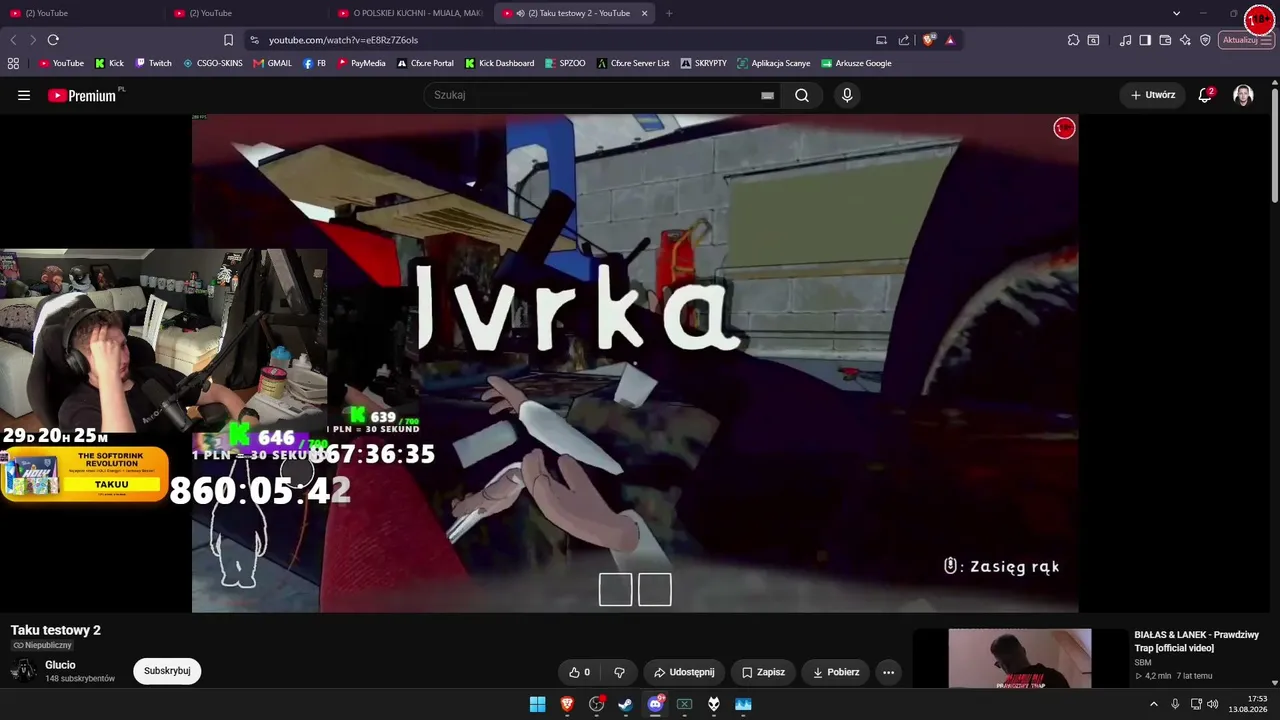Screen dimensions: 1280x720
Task: Open the Twitch bookmark
Action: point(154,63)
